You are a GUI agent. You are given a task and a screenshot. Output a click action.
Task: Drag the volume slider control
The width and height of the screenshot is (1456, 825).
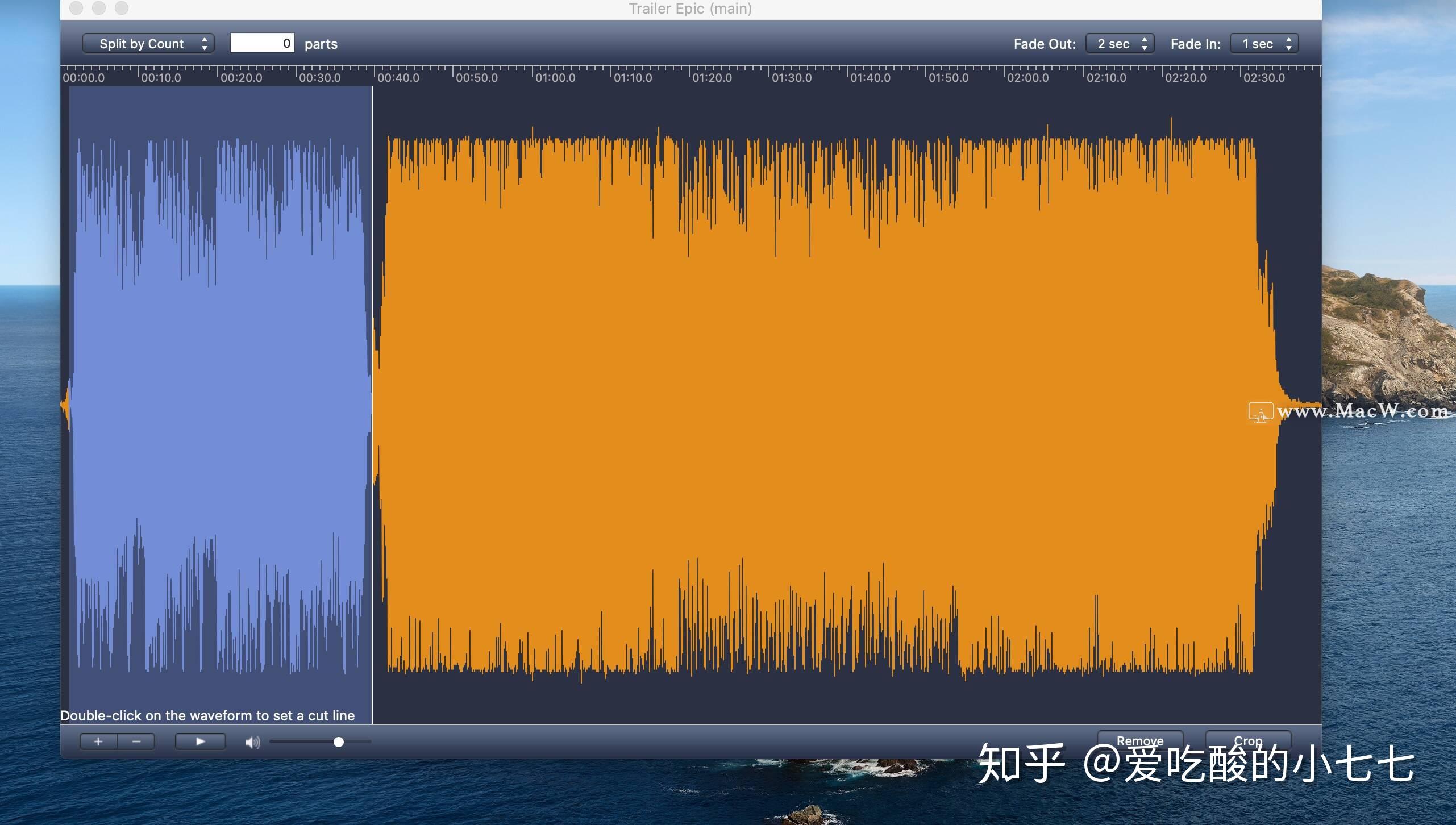(339, 742)
